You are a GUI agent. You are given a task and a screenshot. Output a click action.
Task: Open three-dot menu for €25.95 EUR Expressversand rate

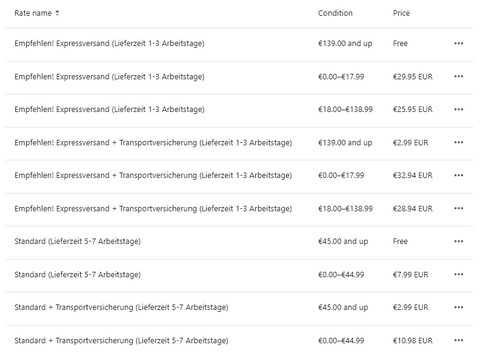458,109
